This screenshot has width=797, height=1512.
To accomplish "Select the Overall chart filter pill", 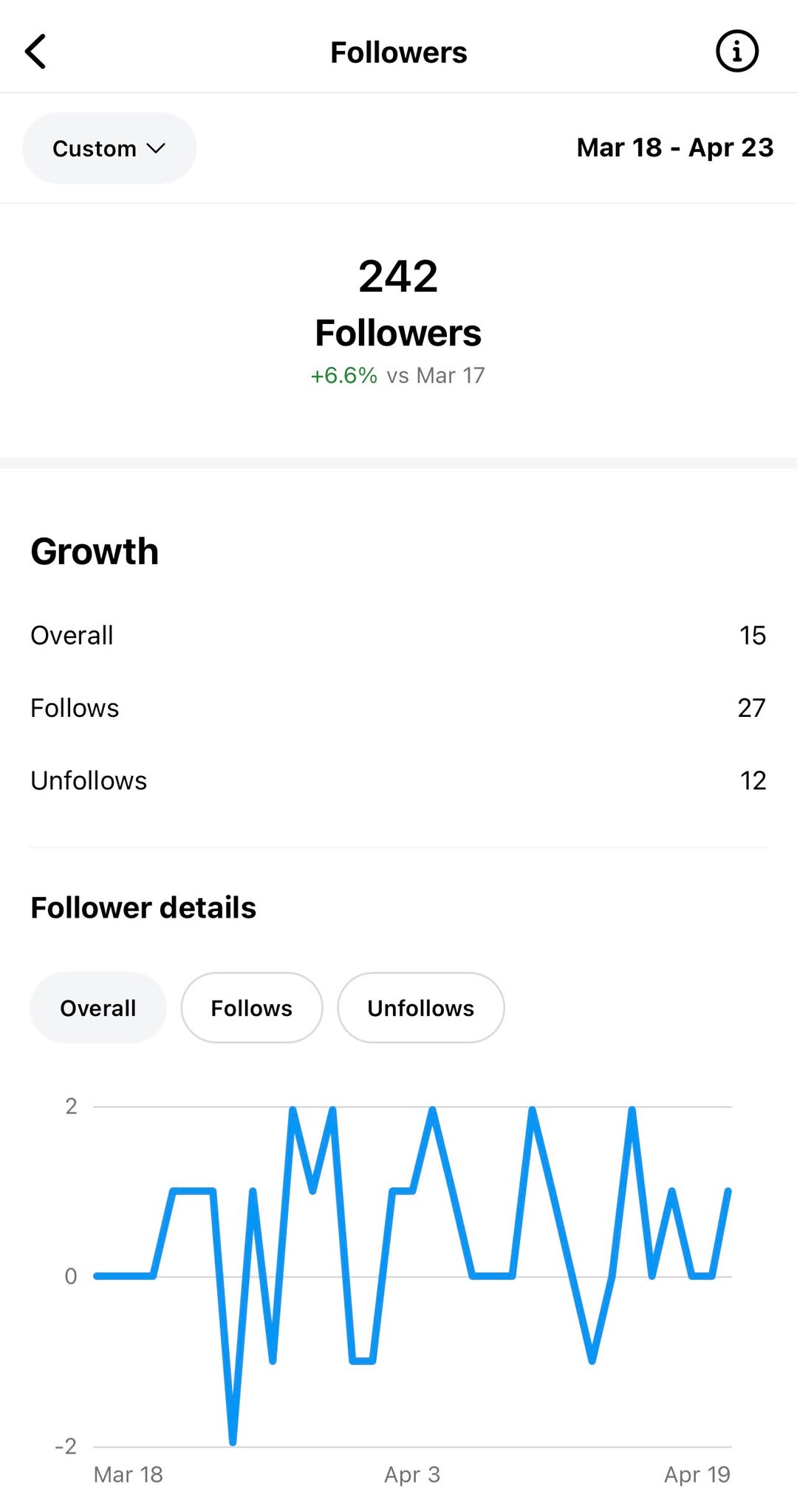I will (98, 1008).
